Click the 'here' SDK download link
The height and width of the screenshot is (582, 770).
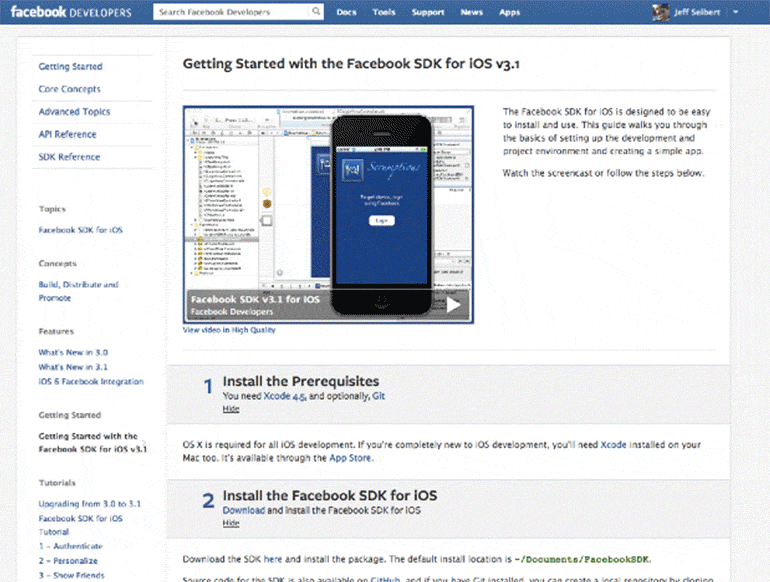[273, 559]
